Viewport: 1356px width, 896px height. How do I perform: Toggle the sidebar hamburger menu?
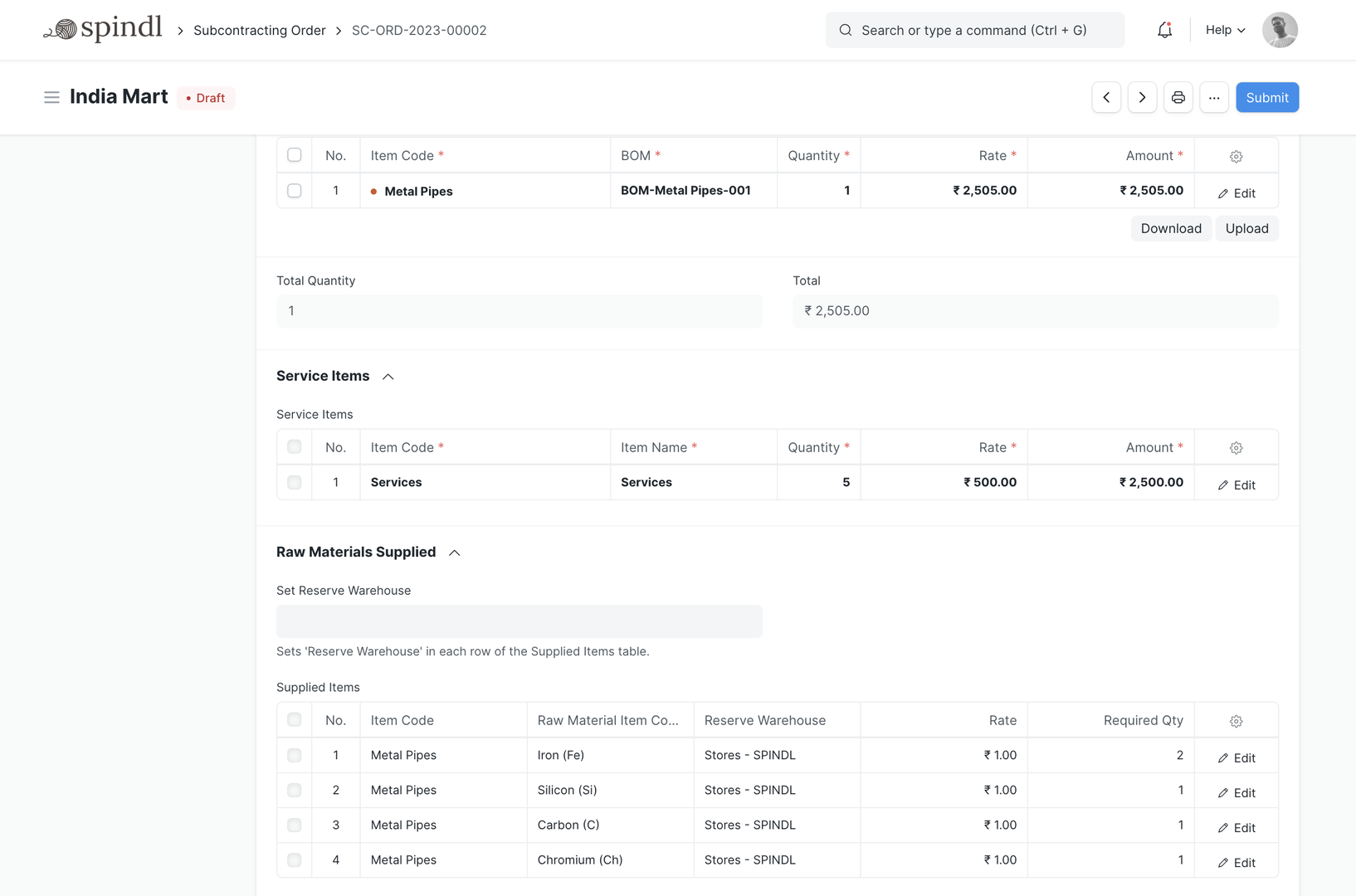pyautogui.click(x=51, y=98)
